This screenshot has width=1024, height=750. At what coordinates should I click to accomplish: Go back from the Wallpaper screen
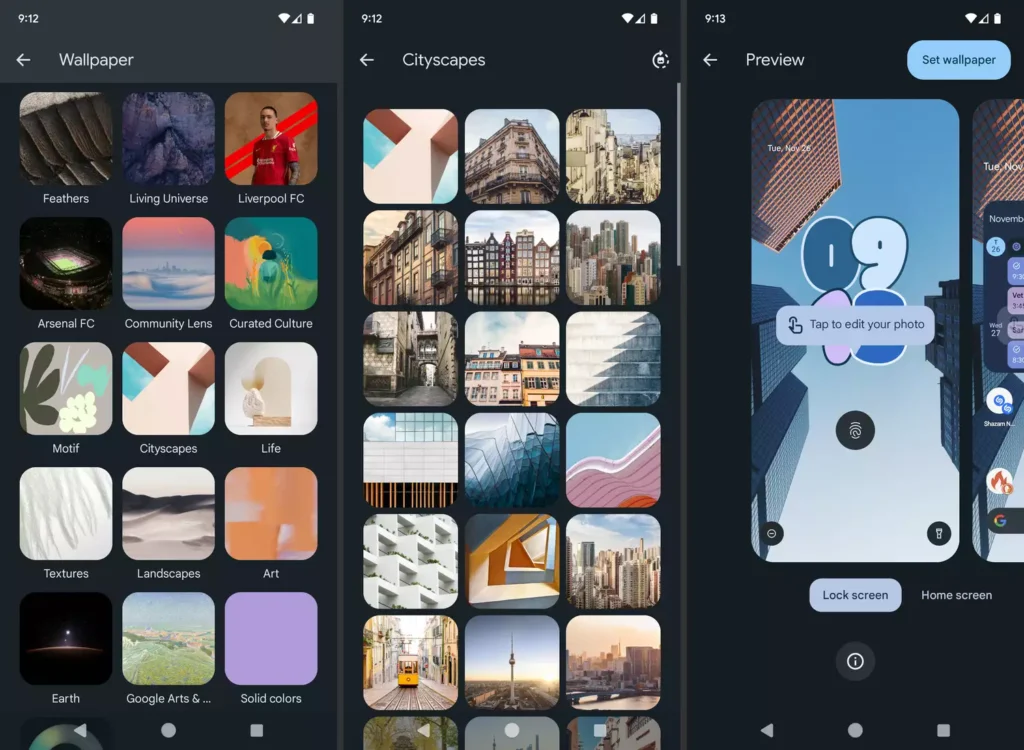pyautogui.click(x=24, y=60)
